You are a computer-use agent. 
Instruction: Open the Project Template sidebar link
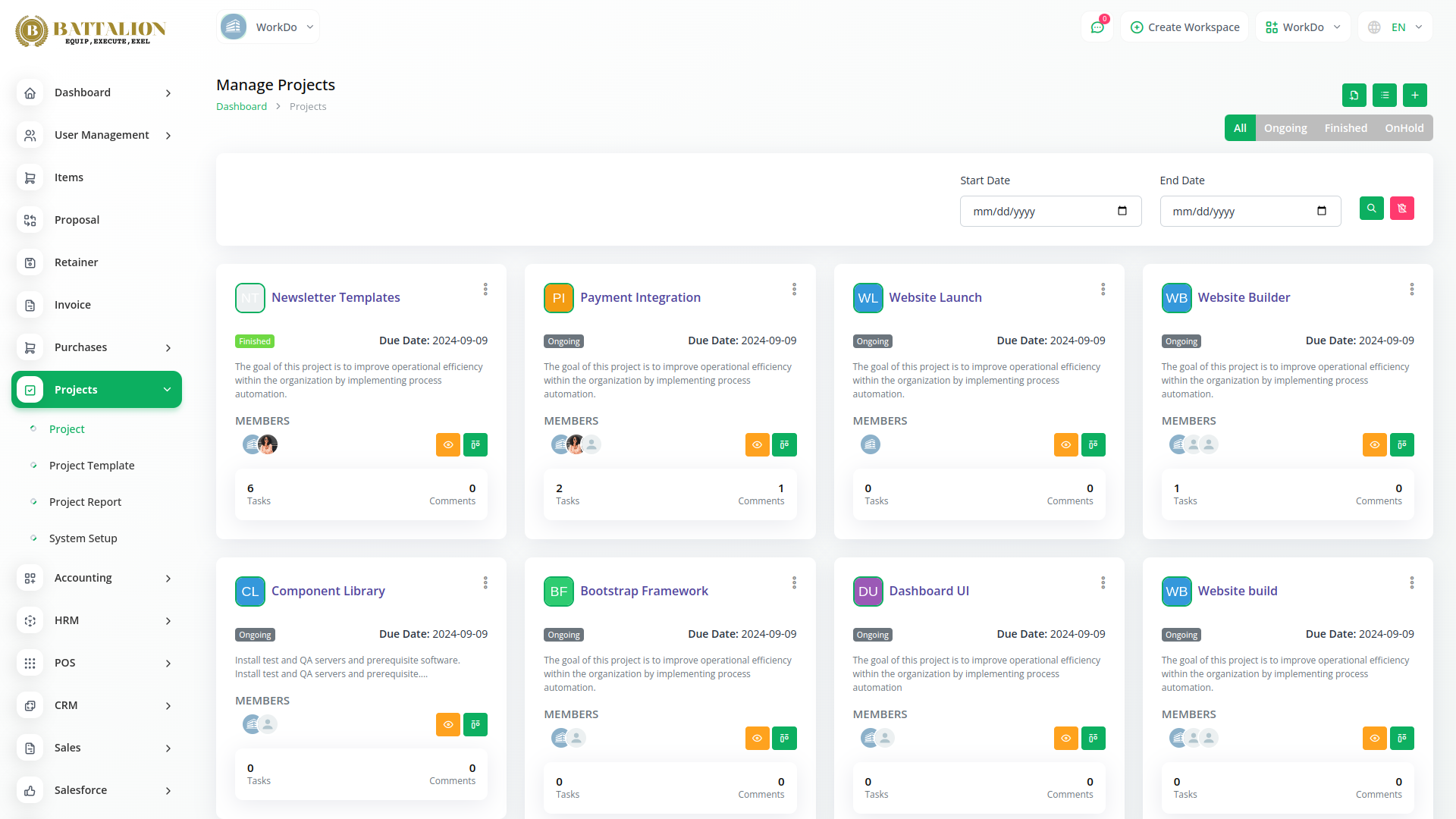point(92,466)
